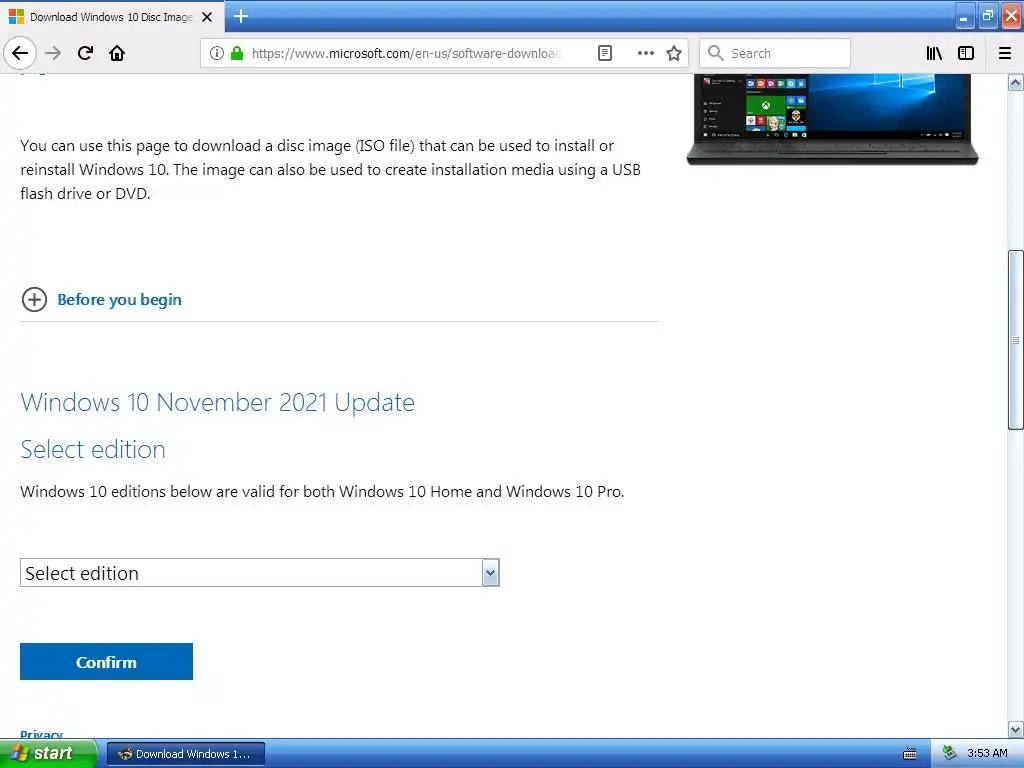Click the Windows 10 laptop image
1024x768 pixels.
click(x=833, y=119)
